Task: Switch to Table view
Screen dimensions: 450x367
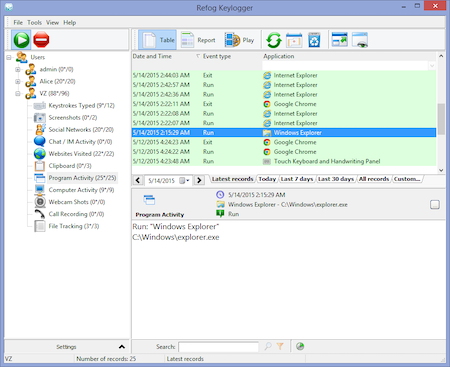Action: pos(158,40)
